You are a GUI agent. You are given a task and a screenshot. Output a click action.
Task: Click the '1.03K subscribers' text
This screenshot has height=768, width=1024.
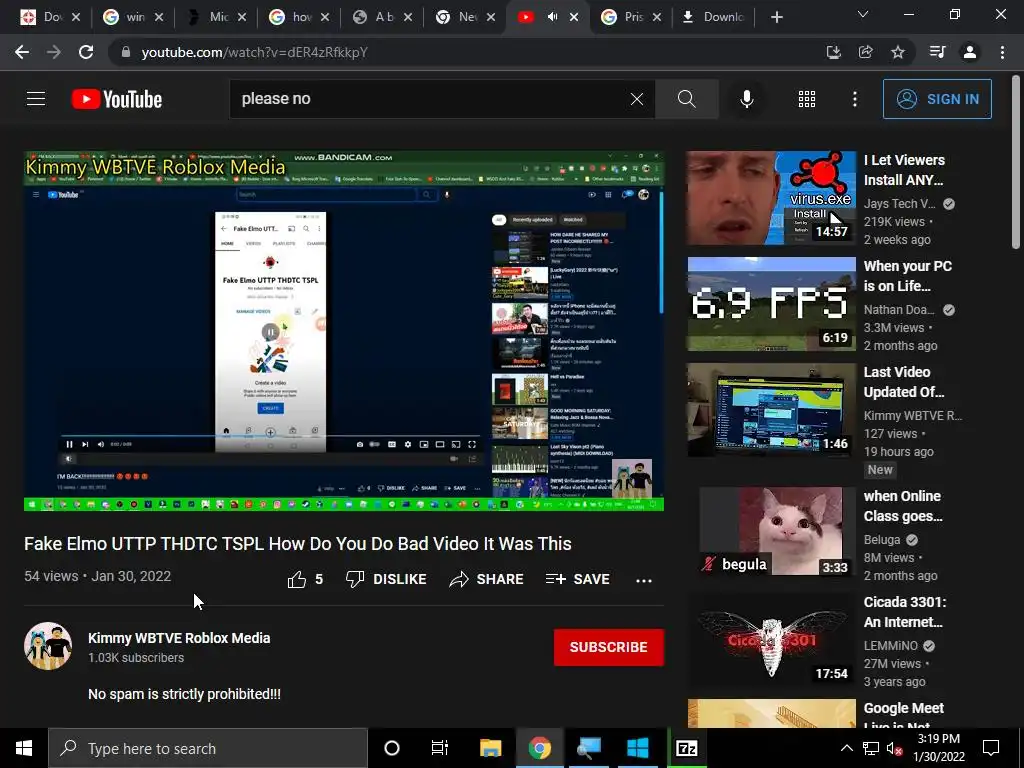click(136, 658)
